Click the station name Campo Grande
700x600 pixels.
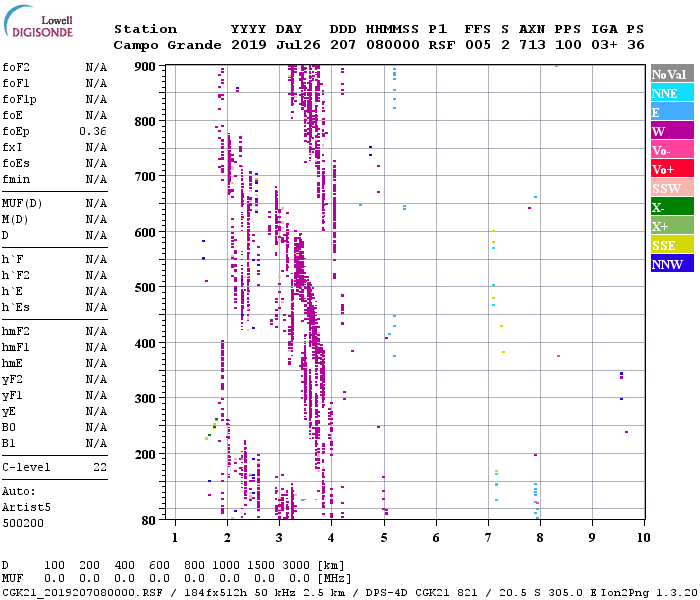coord(167,45)
